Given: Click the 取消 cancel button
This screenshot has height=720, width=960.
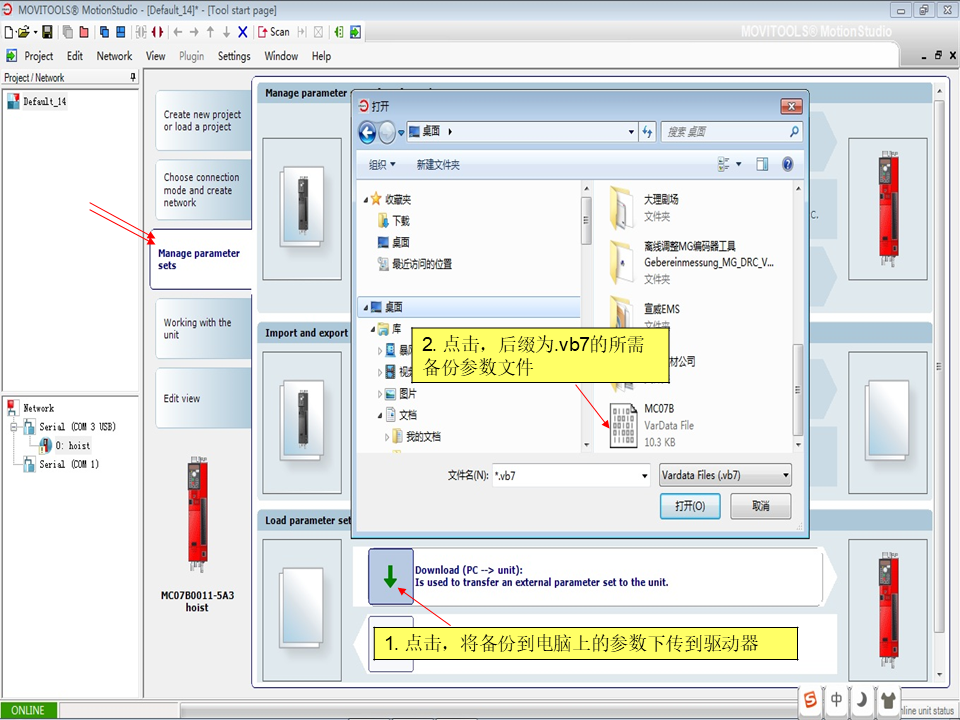Looking at the screenshot, I should pos(760,507).
